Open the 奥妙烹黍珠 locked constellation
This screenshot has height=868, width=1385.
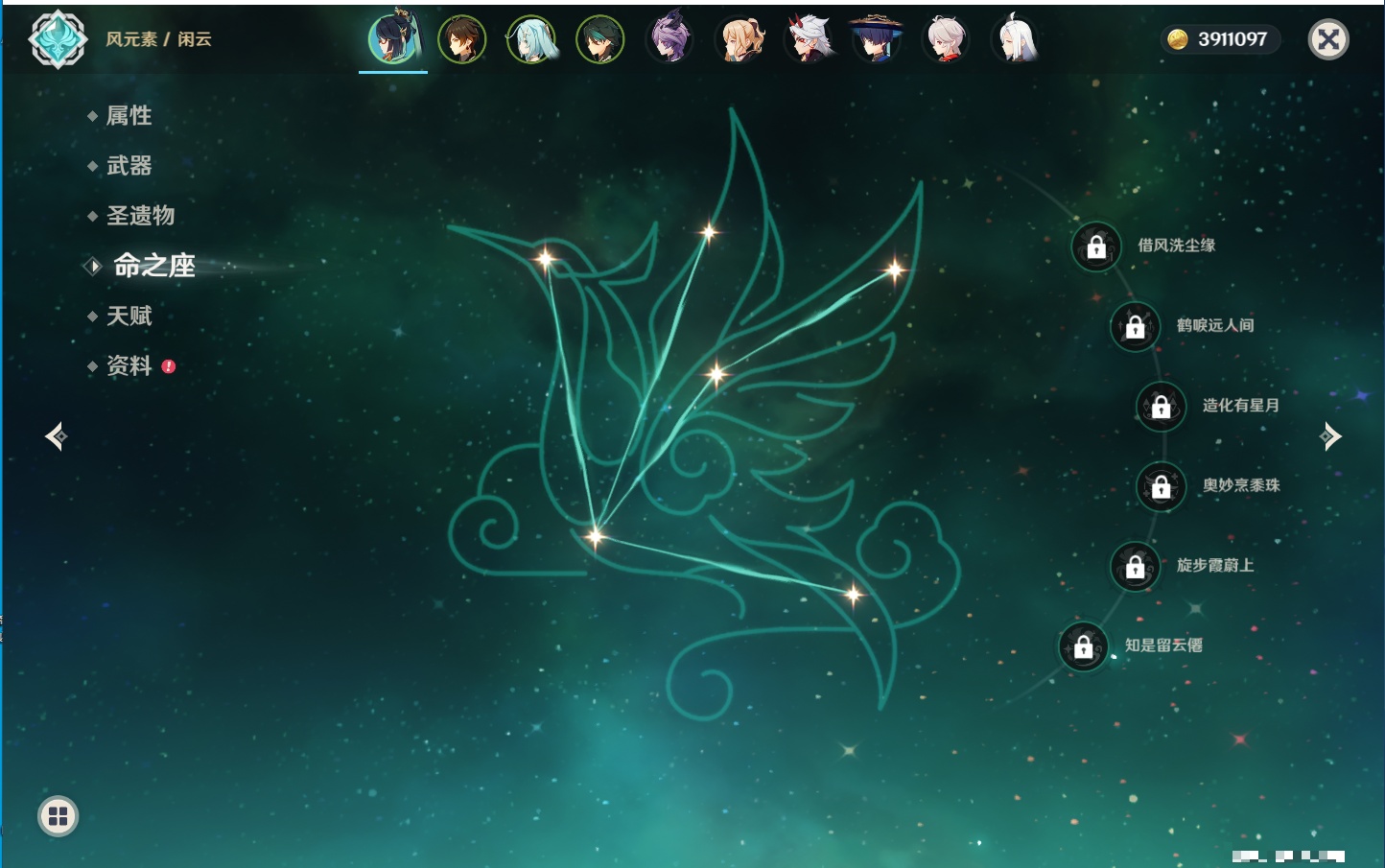click(x=1161, y=486)
